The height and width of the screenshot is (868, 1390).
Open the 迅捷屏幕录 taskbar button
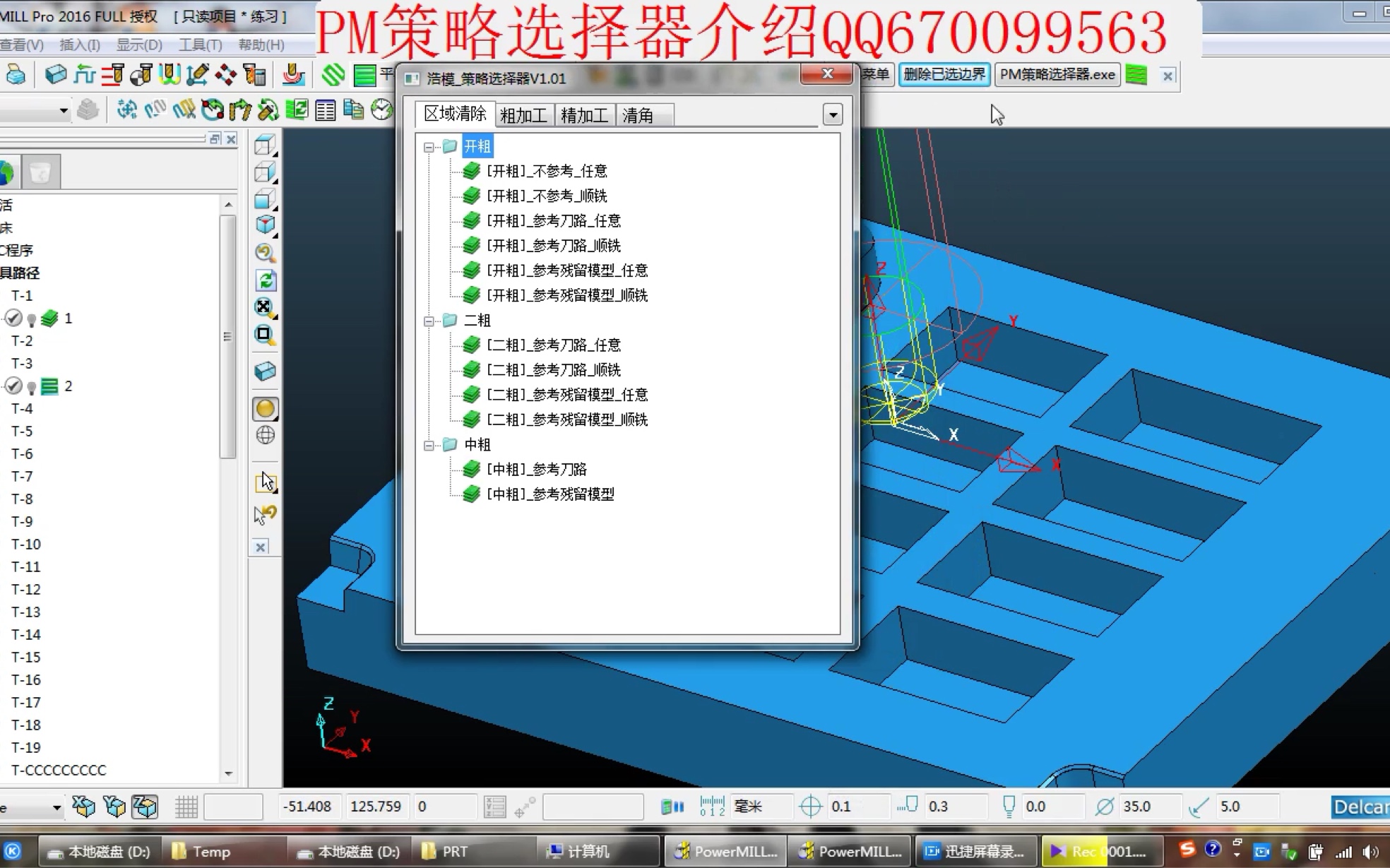pyautogui.click(x=975, y=851)
